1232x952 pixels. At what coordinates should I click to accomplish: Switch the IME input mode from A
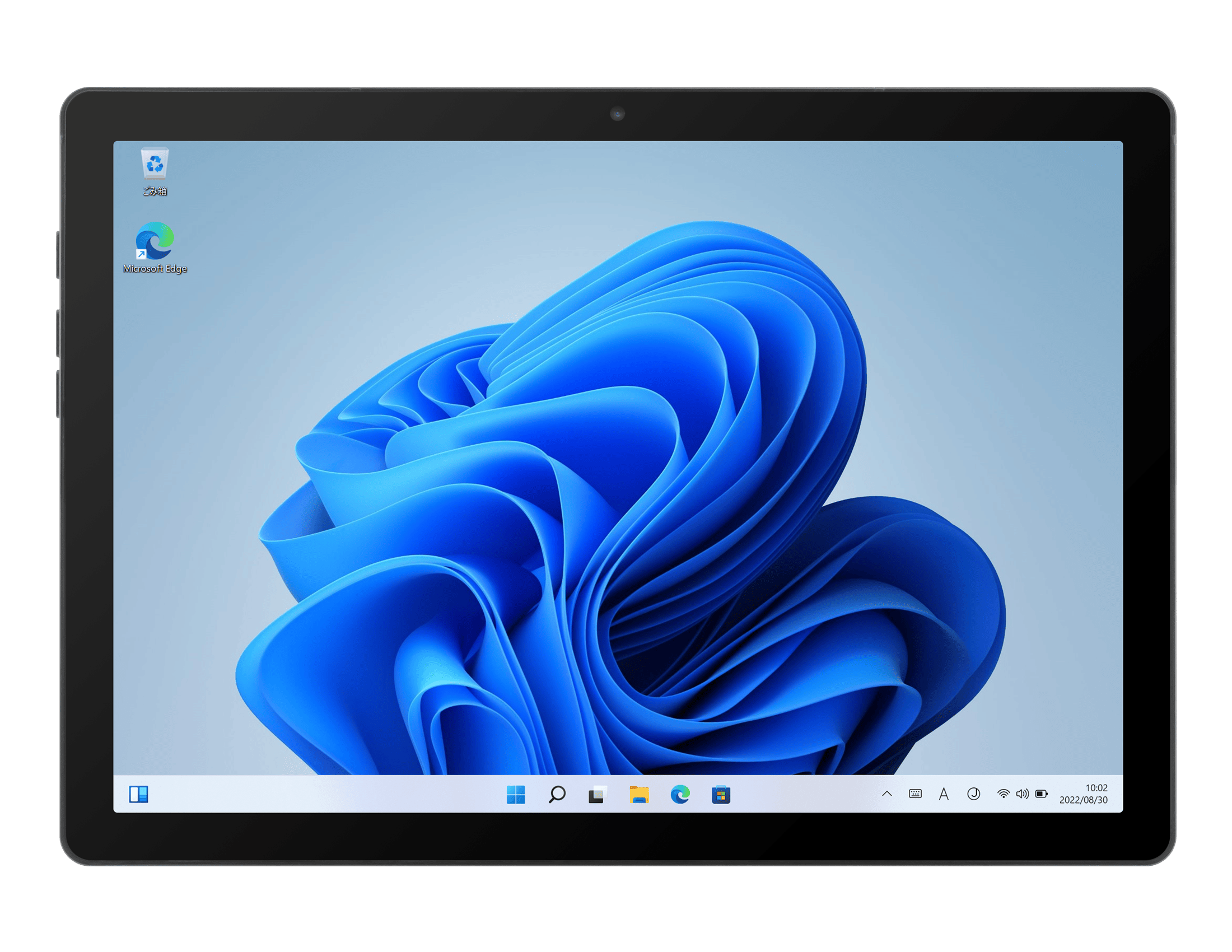coord(944,795)
